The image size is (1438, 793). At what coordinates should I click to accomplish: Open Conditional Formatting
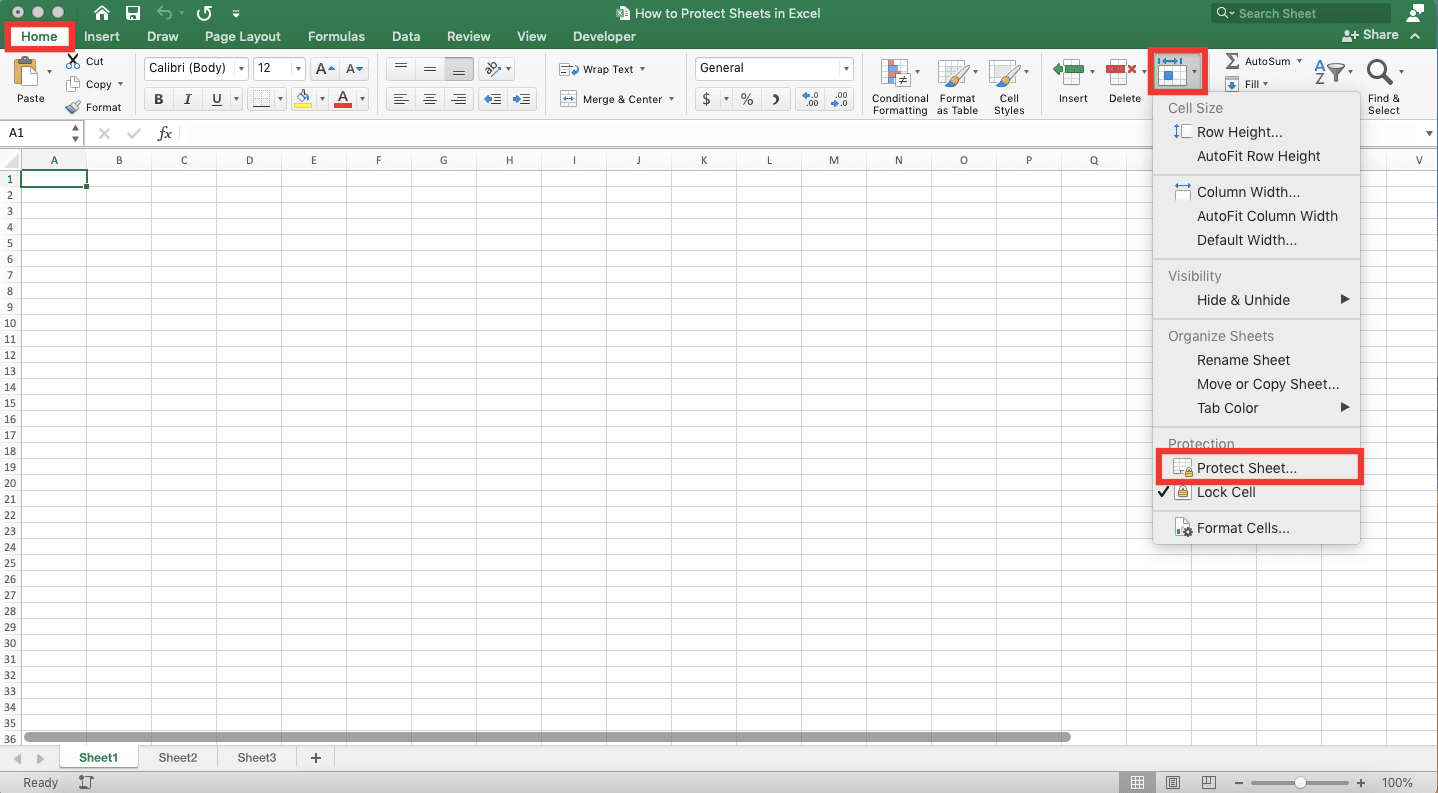(900, 87)
